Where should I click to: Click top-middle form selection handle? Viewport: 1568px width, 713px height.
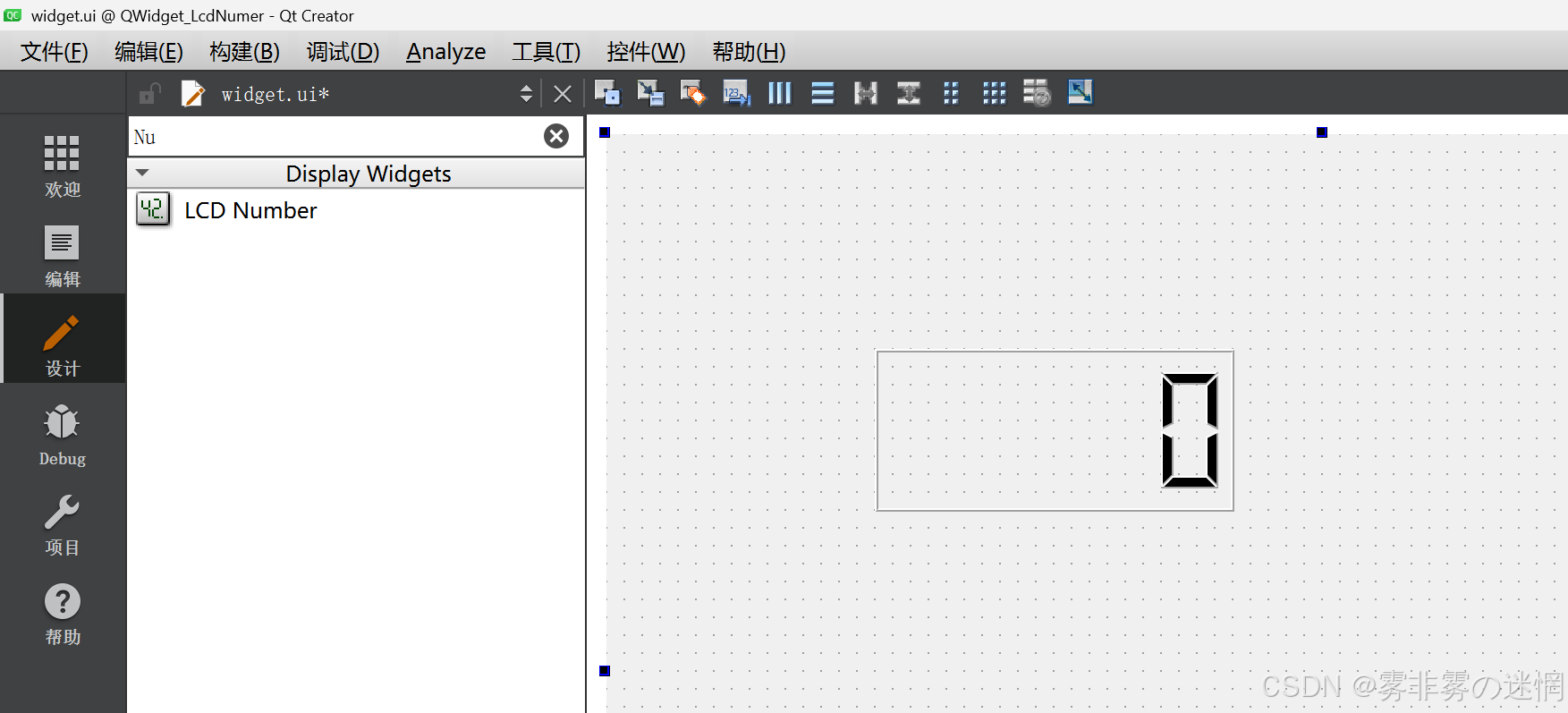coord(1322,132)
